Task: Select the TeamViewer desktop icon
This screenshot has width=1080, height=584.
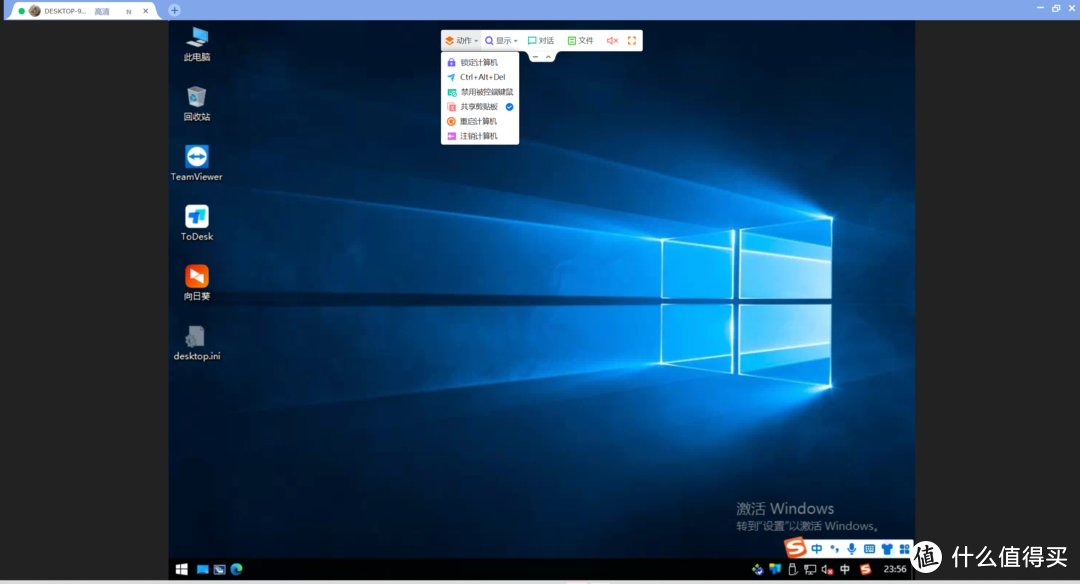Action: (x=197, y=163)
